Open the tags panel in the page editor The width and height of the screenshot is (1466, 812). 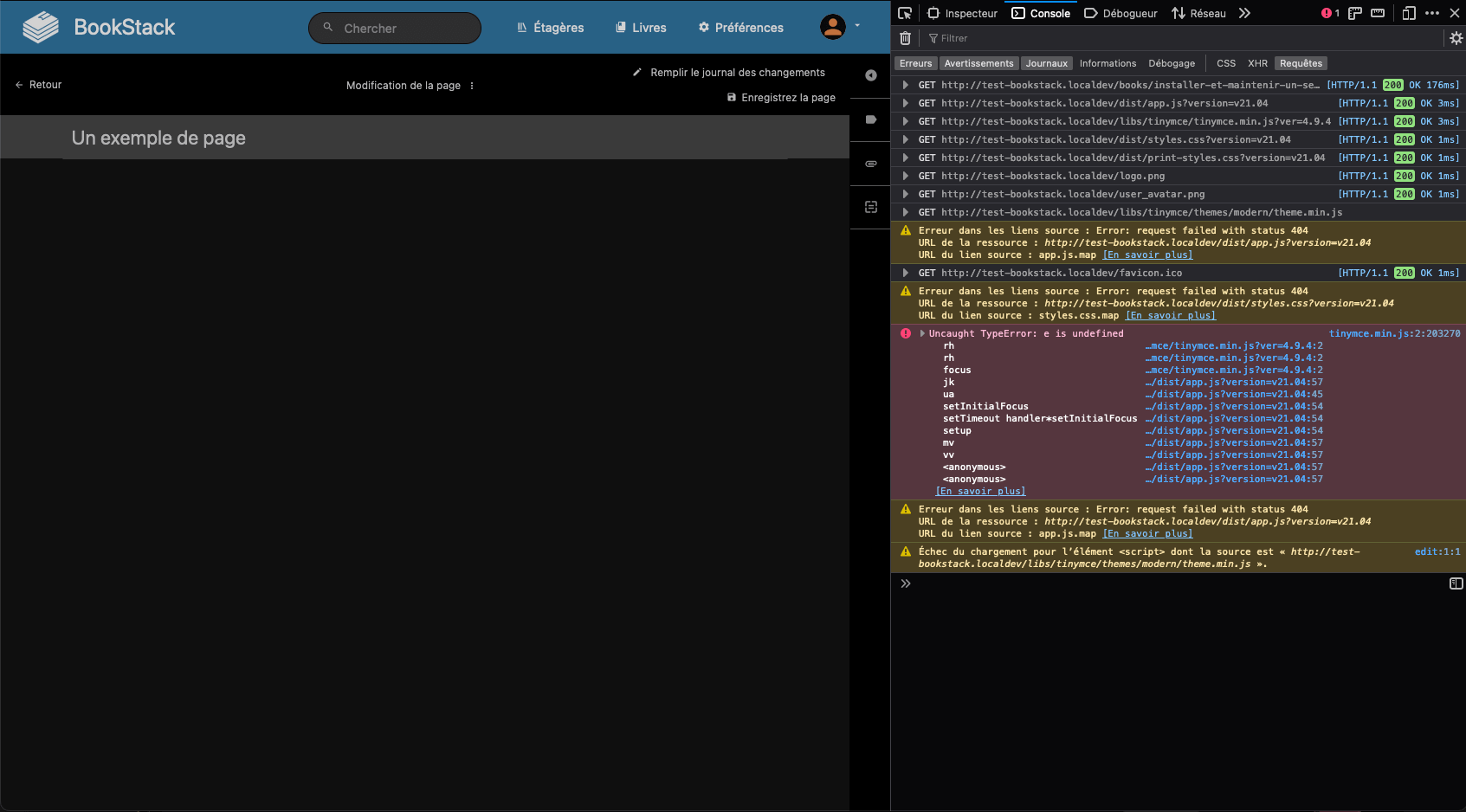pos(870,119)
